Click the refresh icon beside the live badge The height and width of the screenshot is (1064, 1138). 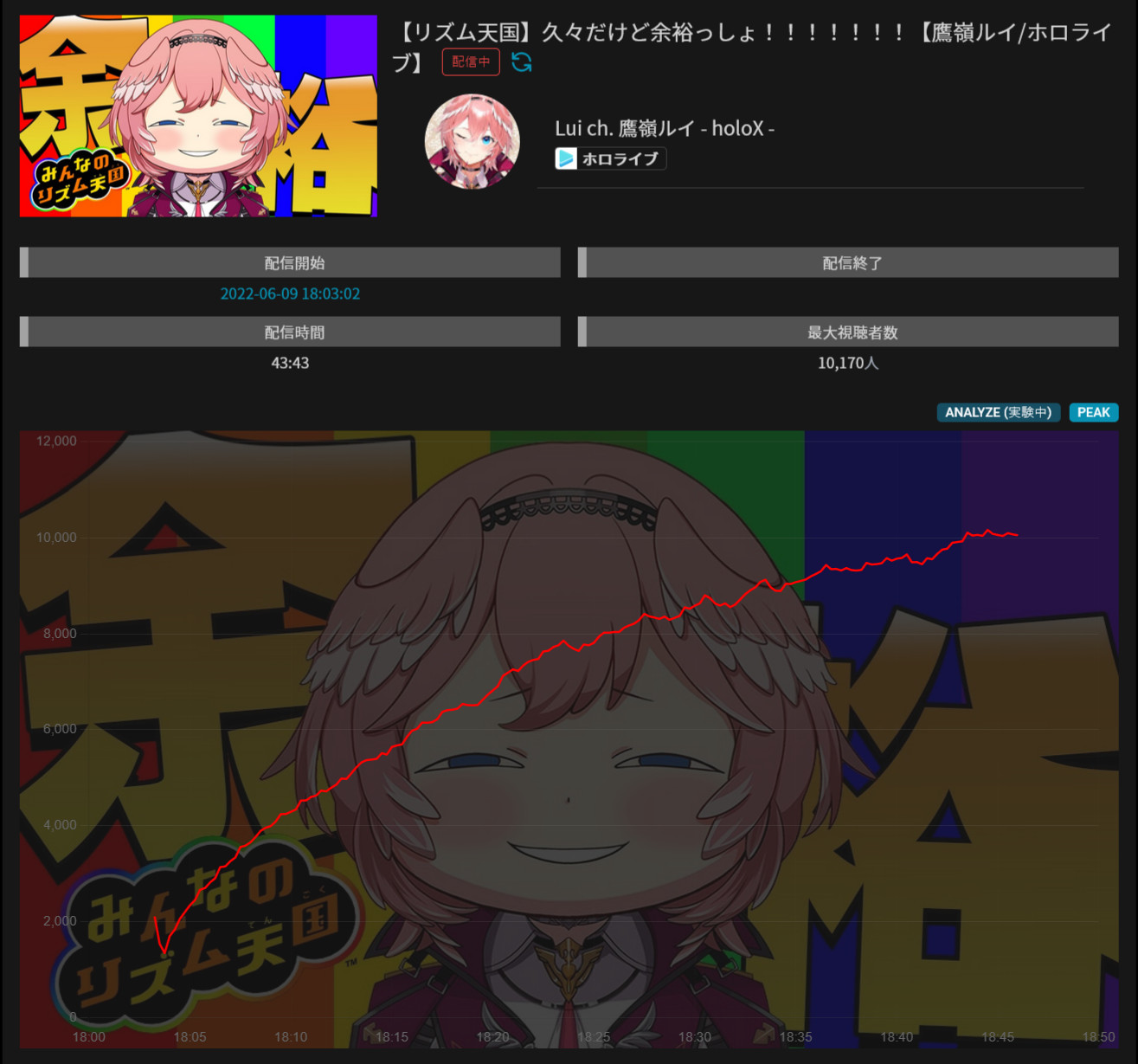pyautogui.click(x=521, y=62)
